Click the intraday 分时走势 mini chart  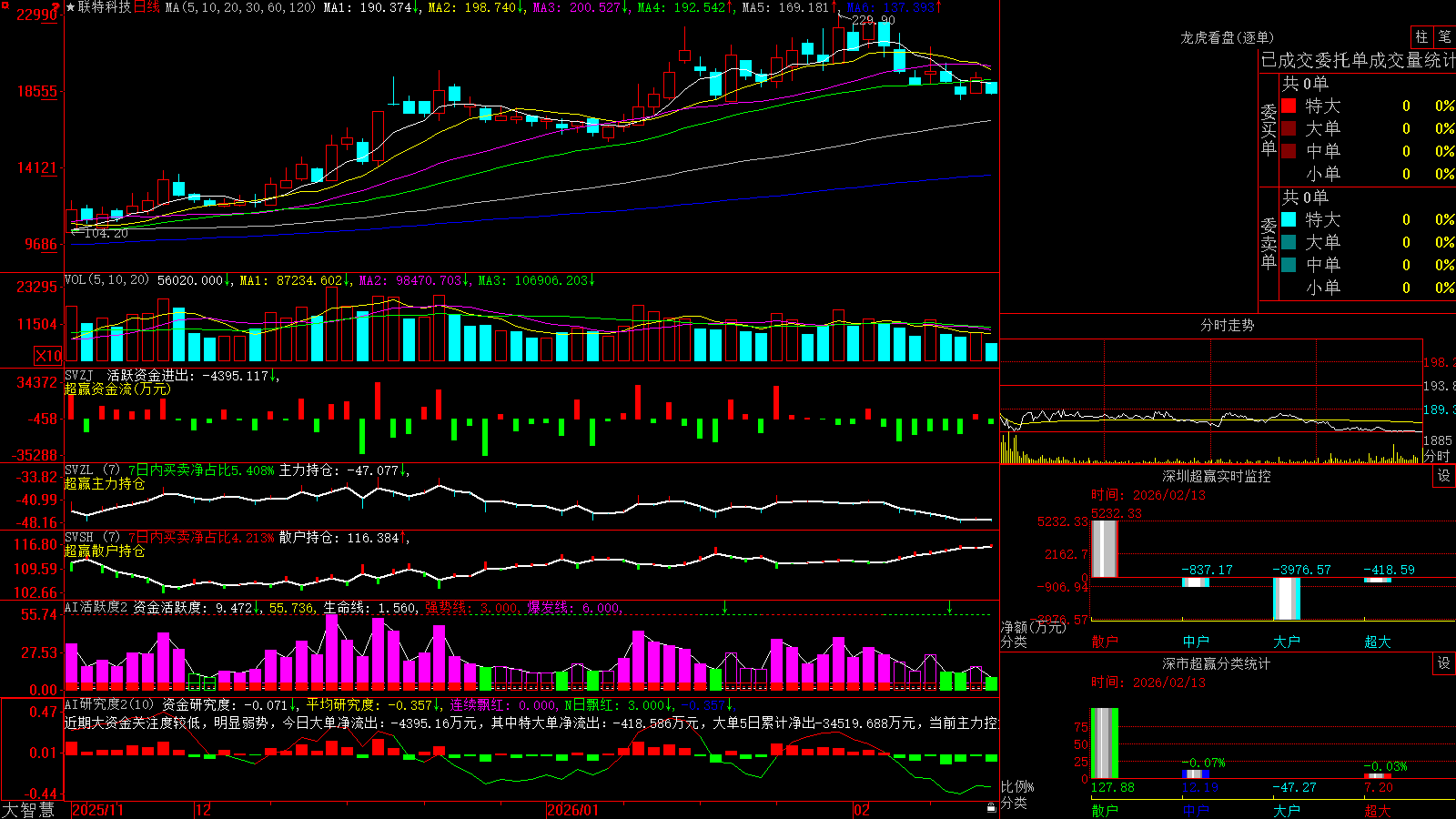1210,401
